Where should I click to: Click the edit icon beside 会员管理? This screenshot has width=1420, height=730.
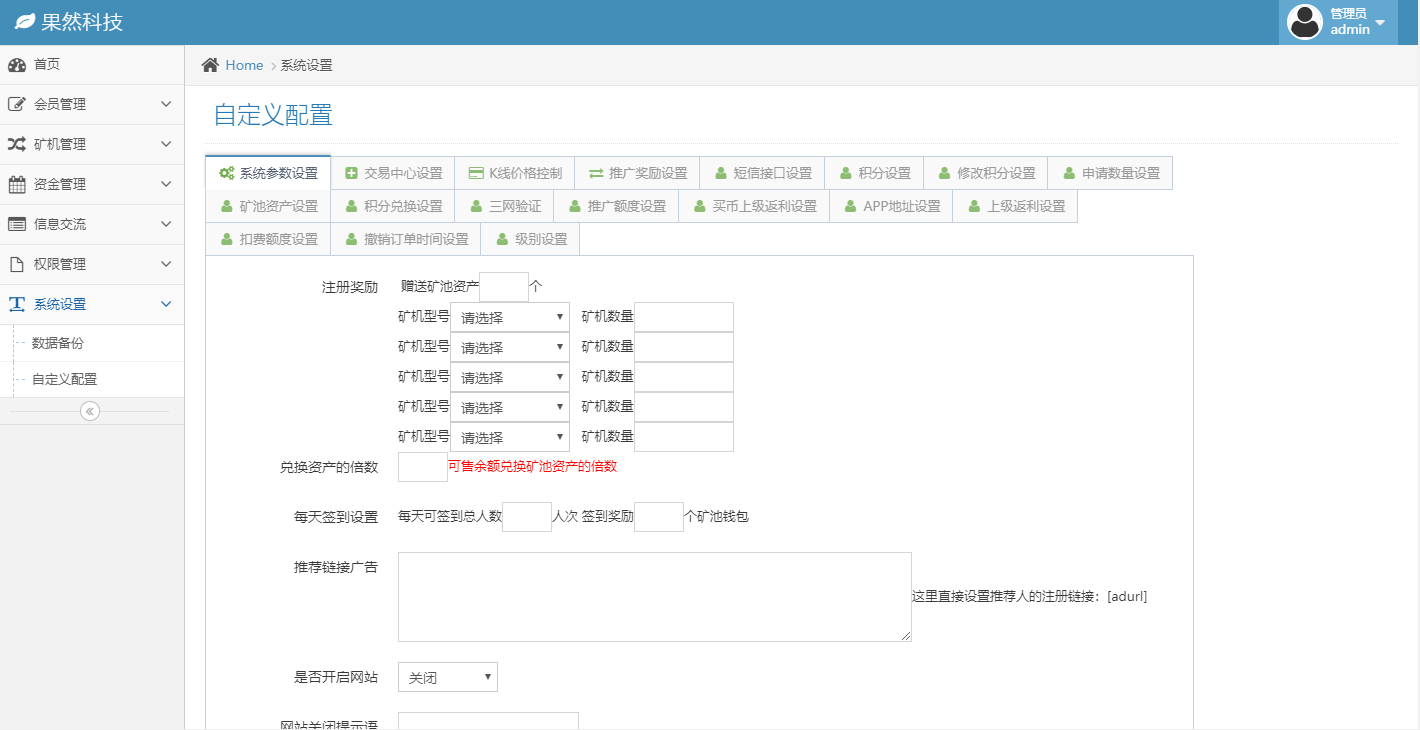pos(17,104)
